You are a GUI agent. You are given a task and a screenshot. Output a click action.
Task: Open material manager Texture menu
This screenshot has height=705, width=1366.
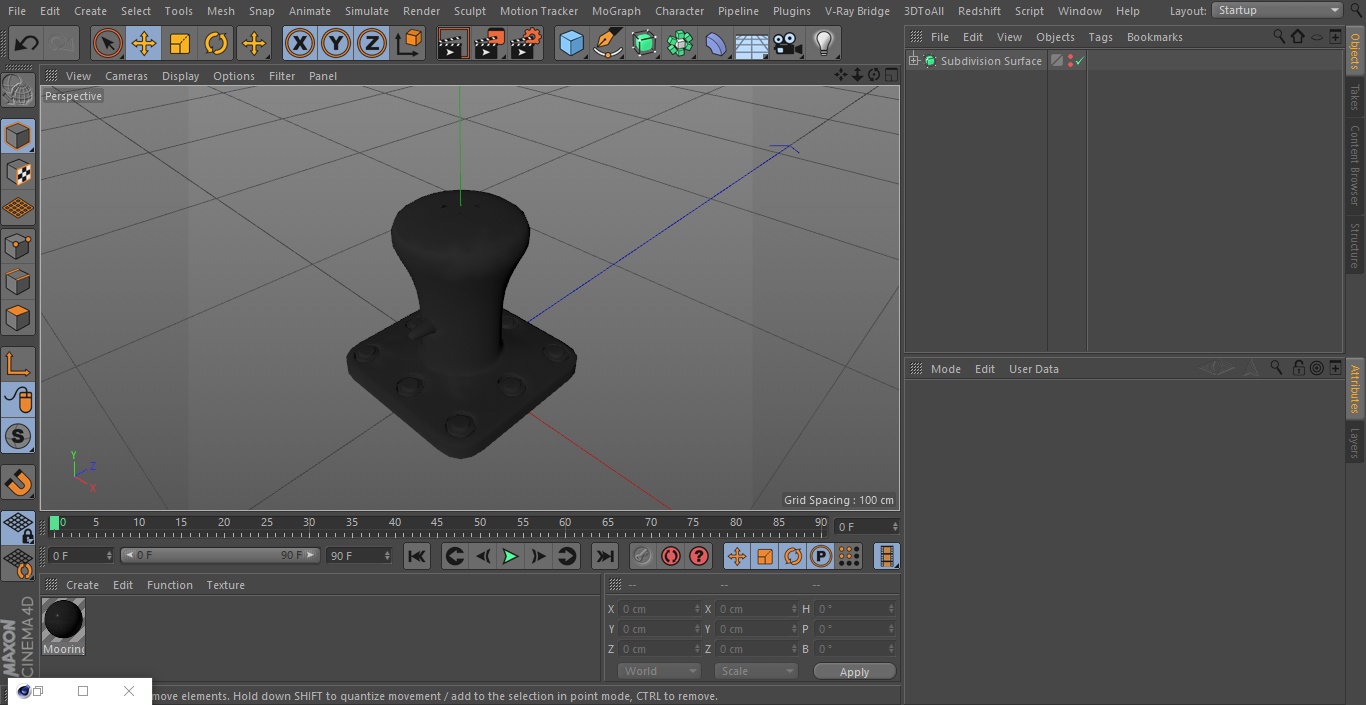pos(226,585)
